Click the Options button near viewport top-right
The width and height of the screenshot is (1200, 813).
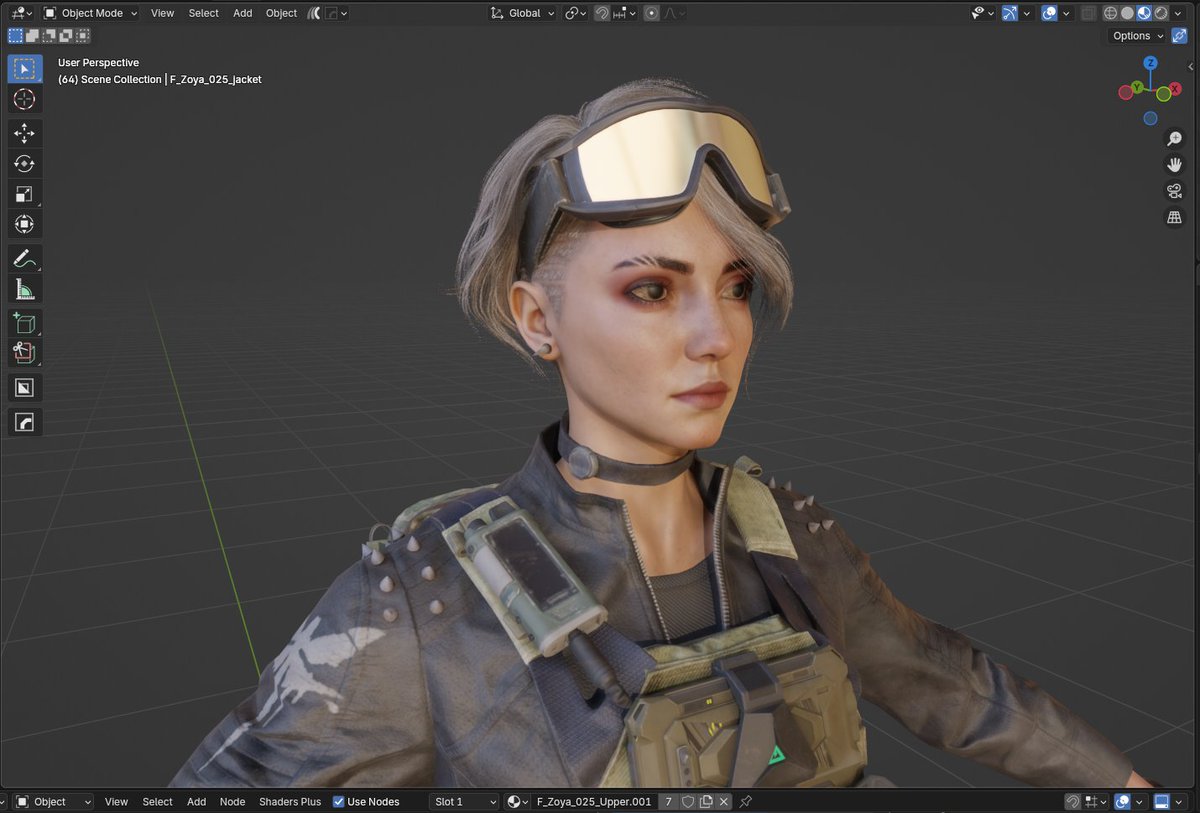(x=1133, y=35)
